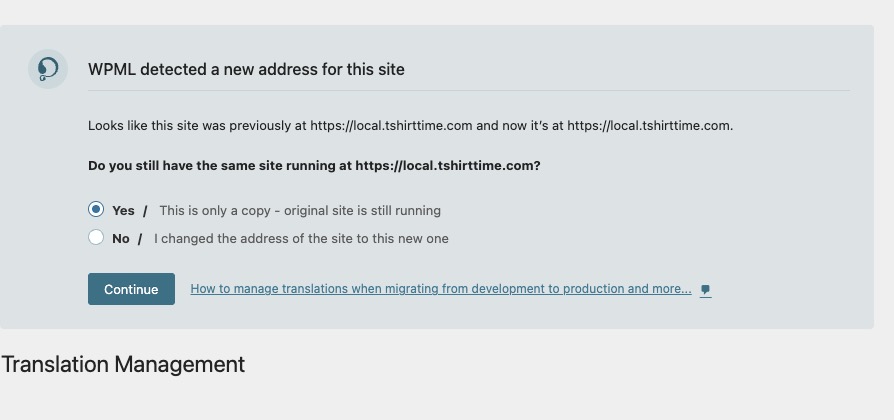Click 'This is only a copy' description text
This screenshot has height=420, width=894.
(x=300, y=211)
